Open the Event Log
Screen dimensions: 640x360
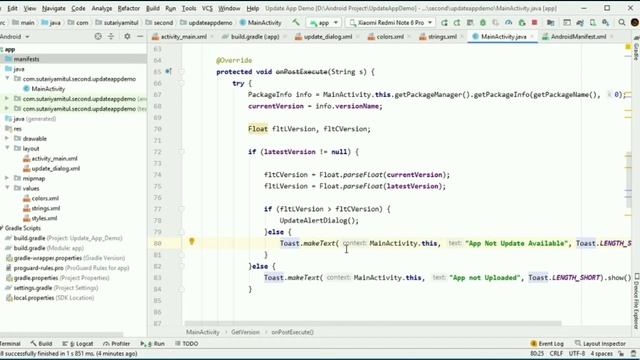[547, 344]
